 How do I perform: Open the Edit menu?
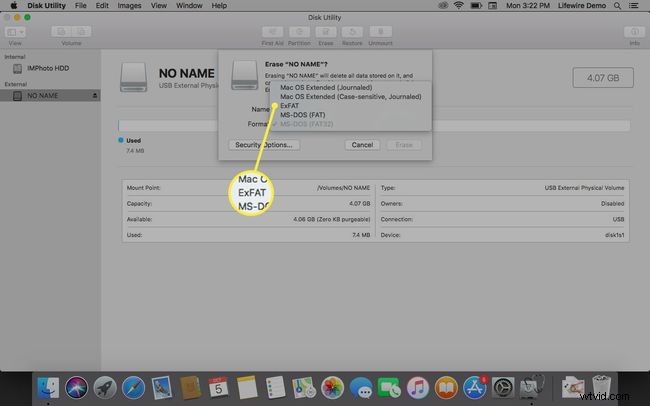pos(102,6)
